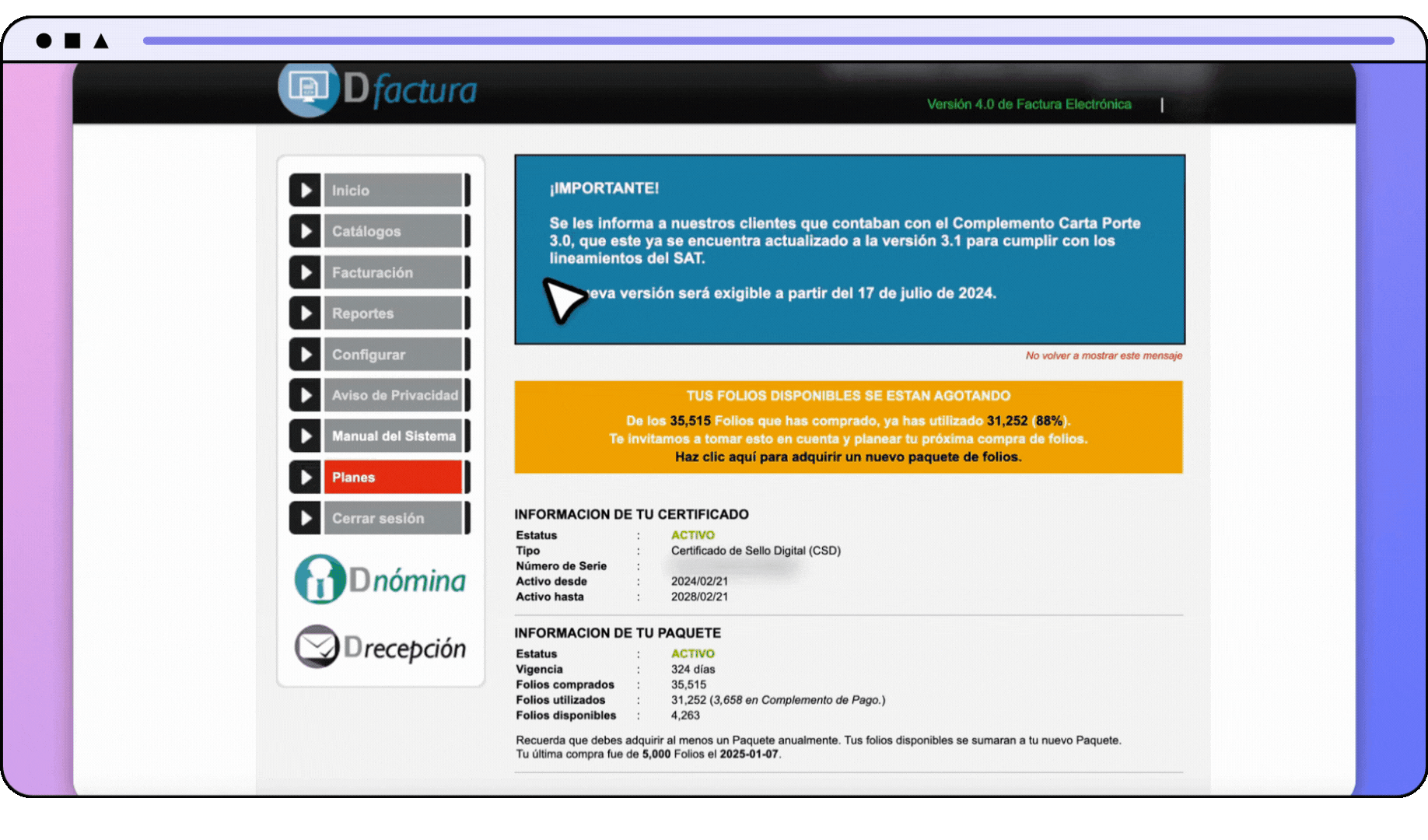Click the orange folios warning banner title
The height and width of the screenshot is (840, 1428).
click(849, 395)
